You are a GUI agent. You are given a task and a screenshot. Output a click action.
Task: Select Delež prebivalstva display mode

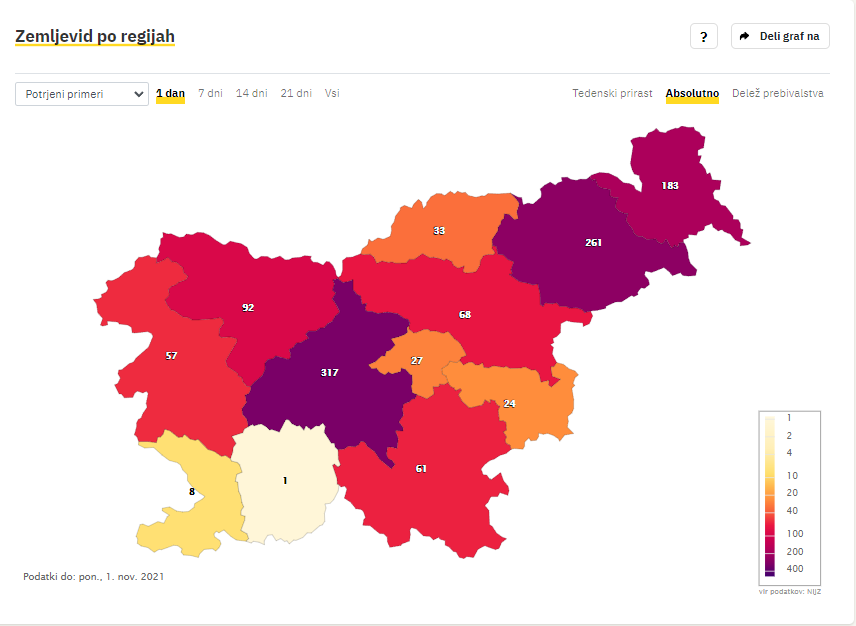pos(777,93)
